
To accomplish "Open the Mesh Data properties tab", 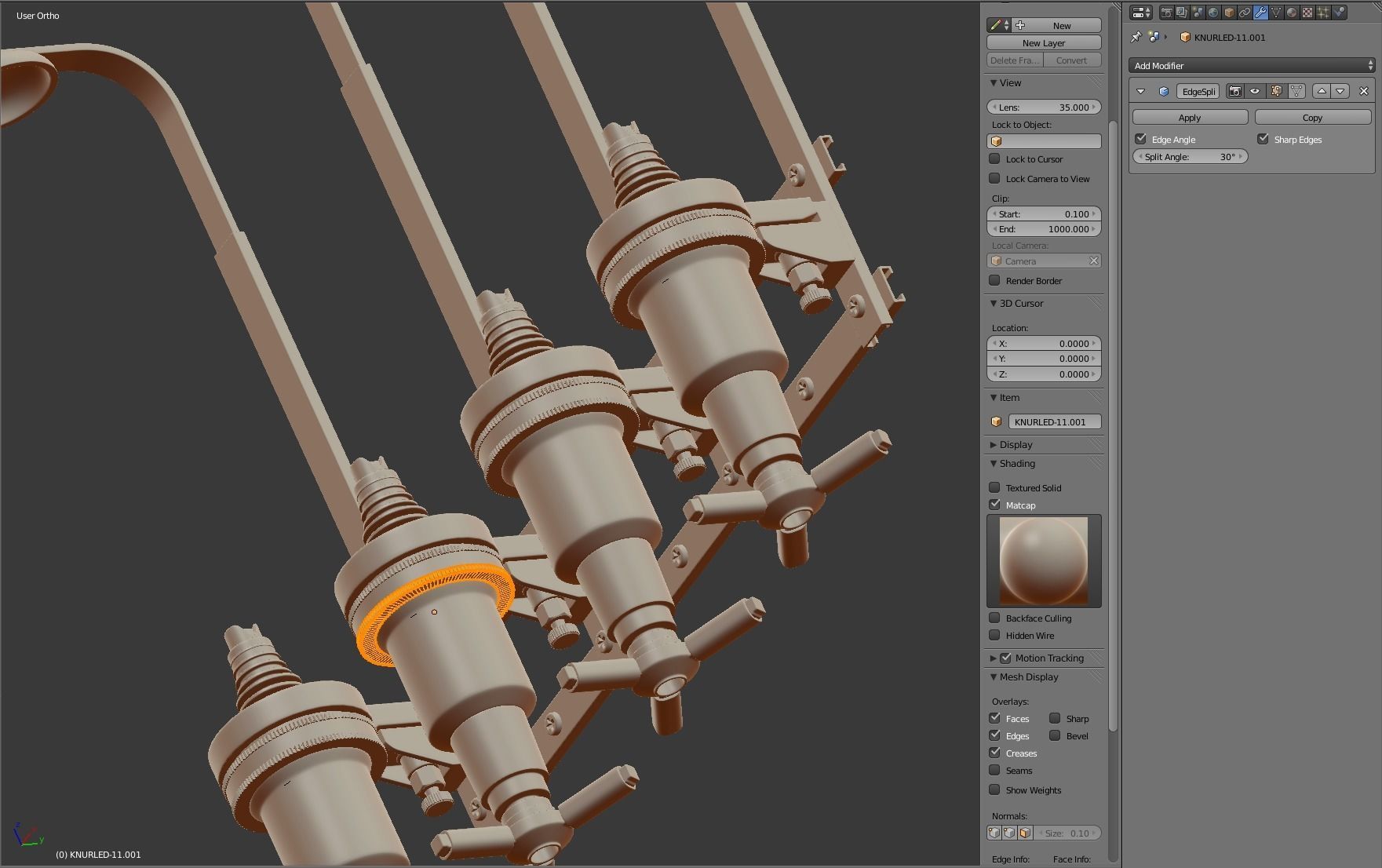I will [x=1276, y=13].
